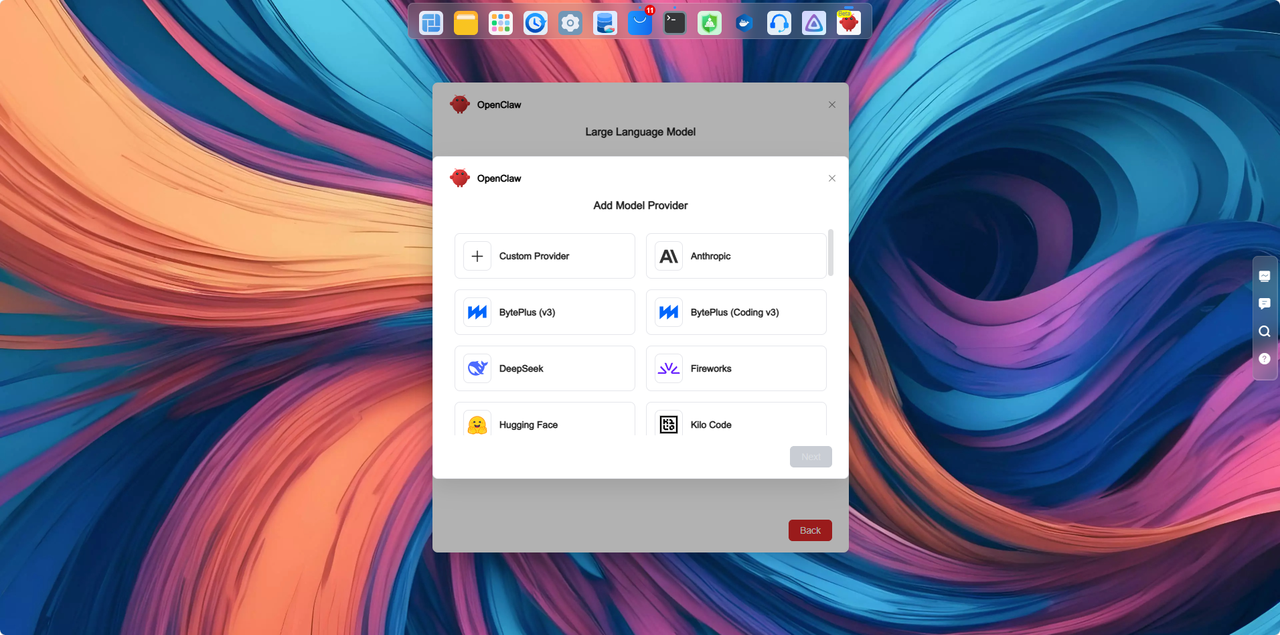Open the resource monitor icon in right sidebar
The image size is (1280, 635).
click(x=1265, y=276)
